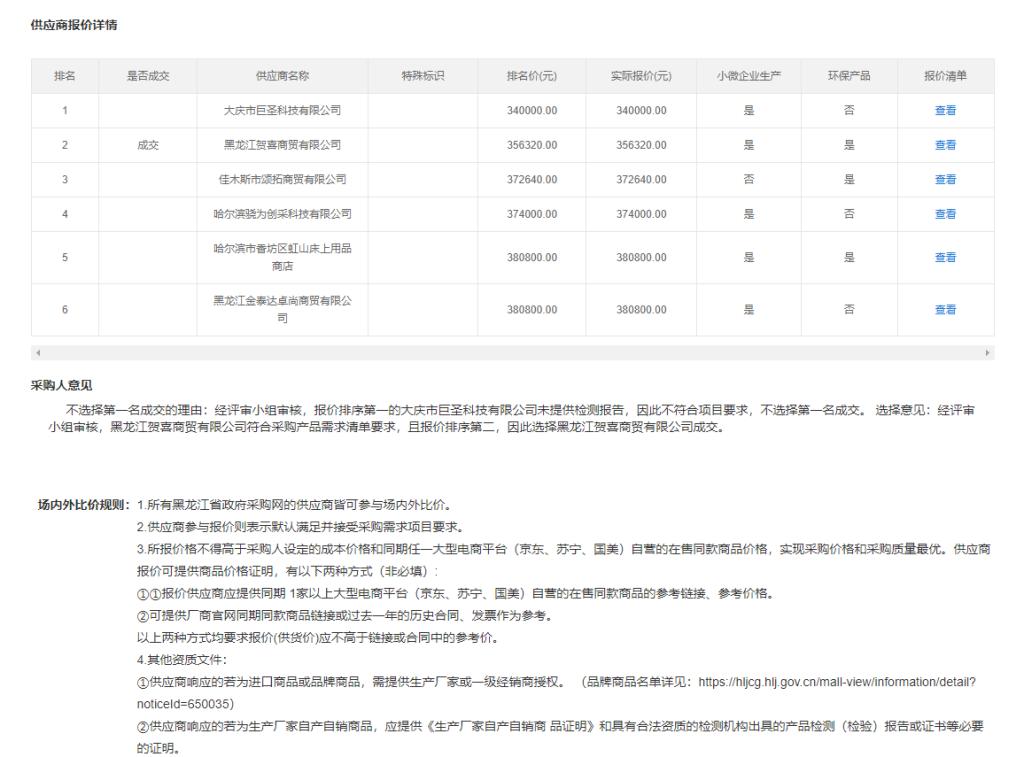The width and height of the screenshot is (1024, 757).
Task: Open 查看 for 黑龙江金泰达卓尚商贸有限公司
Action: (945, 310)
